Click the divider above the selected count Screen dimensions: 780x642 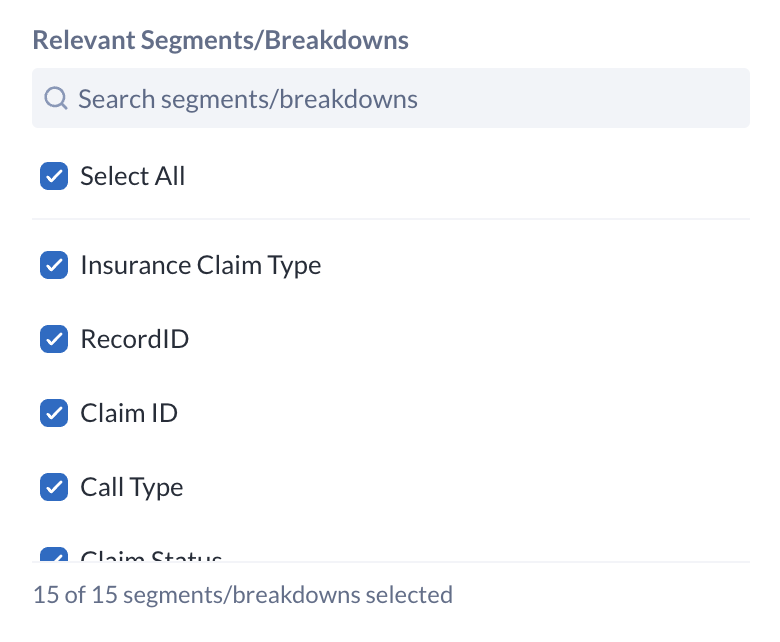(390, 562)
